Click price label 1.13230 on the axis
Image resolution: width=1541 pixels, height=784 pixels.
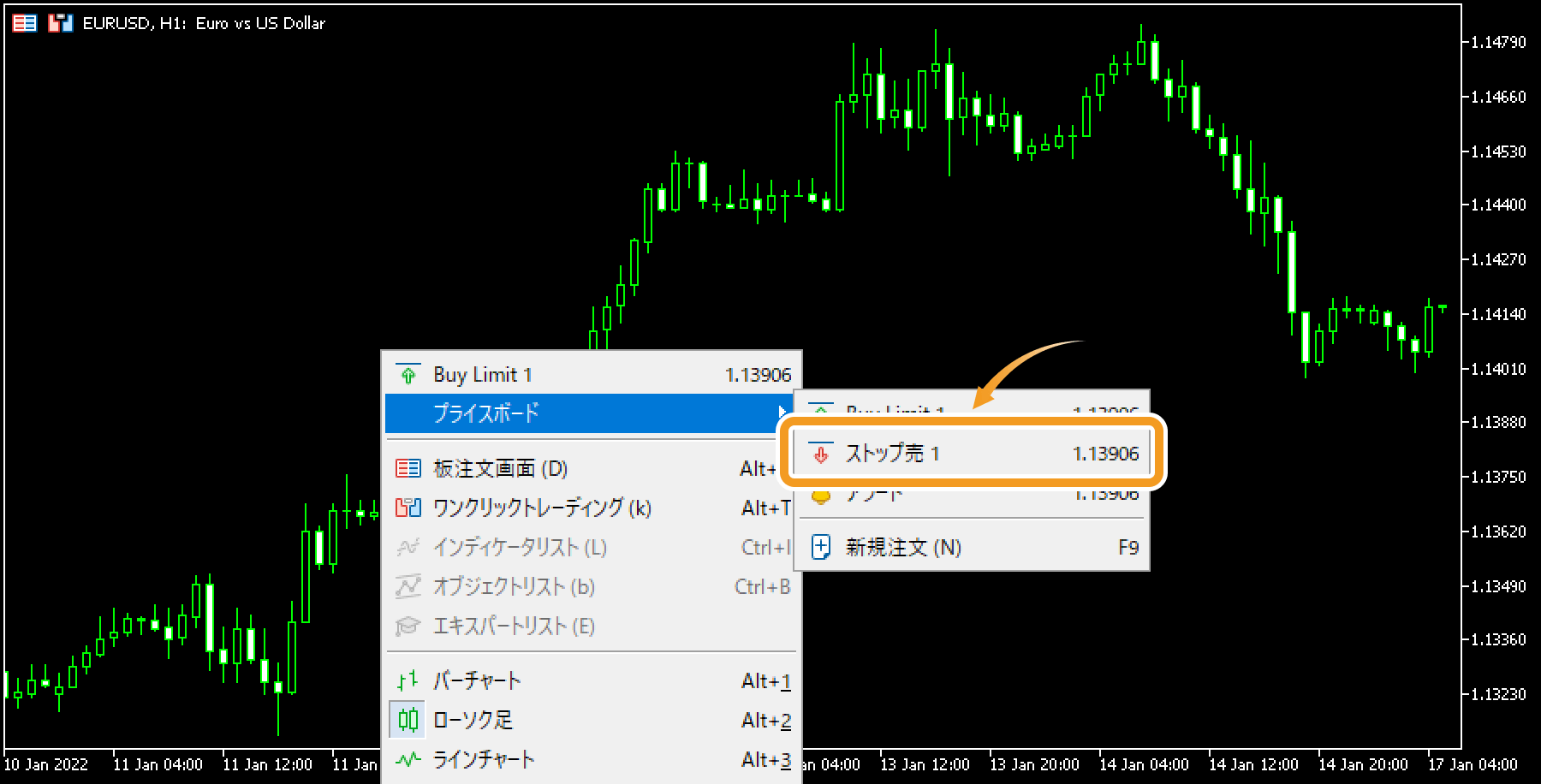click(x=1498, y=694)
